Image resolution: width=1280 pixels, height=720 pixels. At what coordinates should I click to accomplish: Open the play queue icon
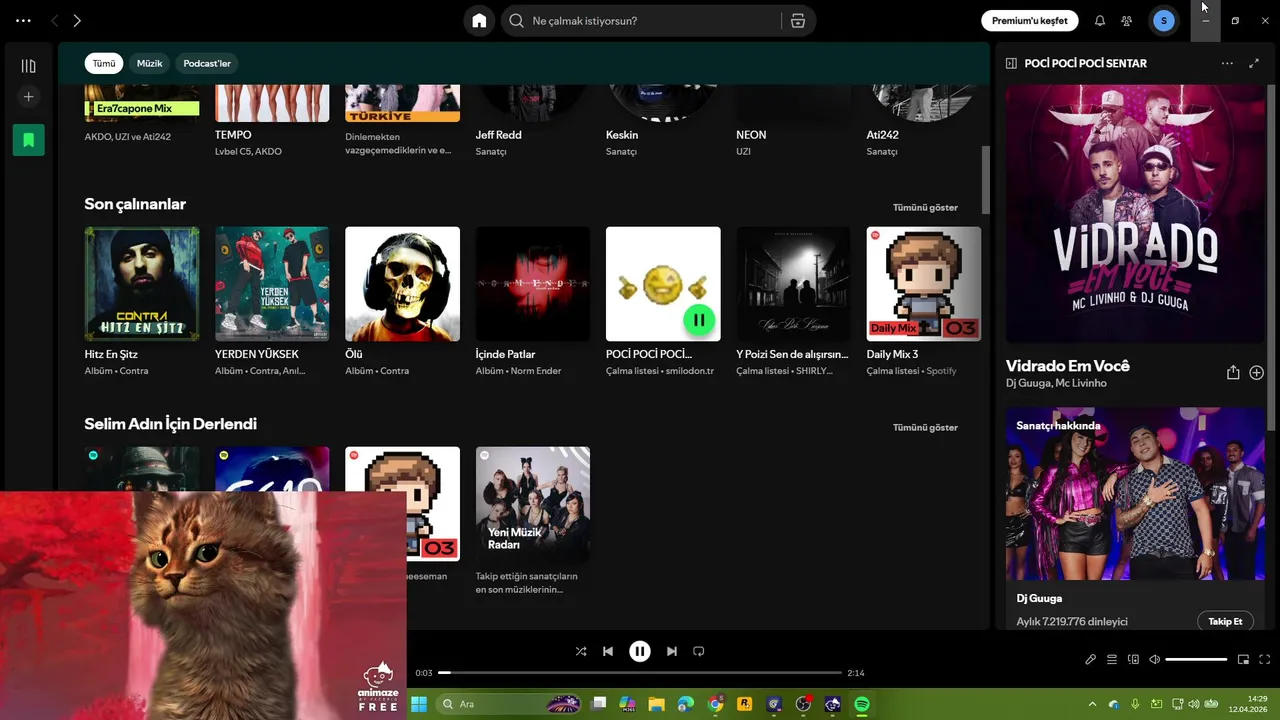pos(1112,659)
